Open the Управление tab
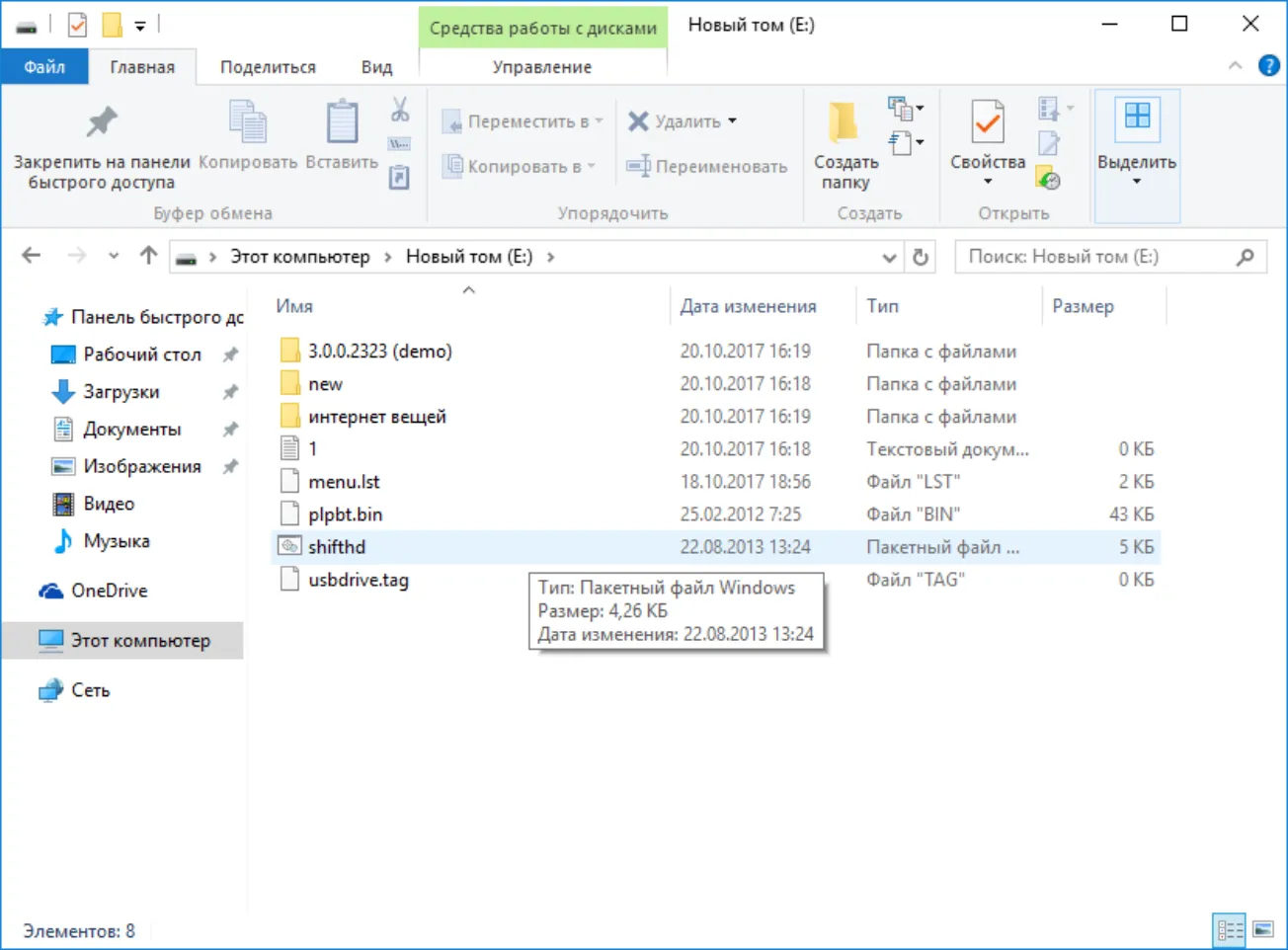 pos(542,67)
